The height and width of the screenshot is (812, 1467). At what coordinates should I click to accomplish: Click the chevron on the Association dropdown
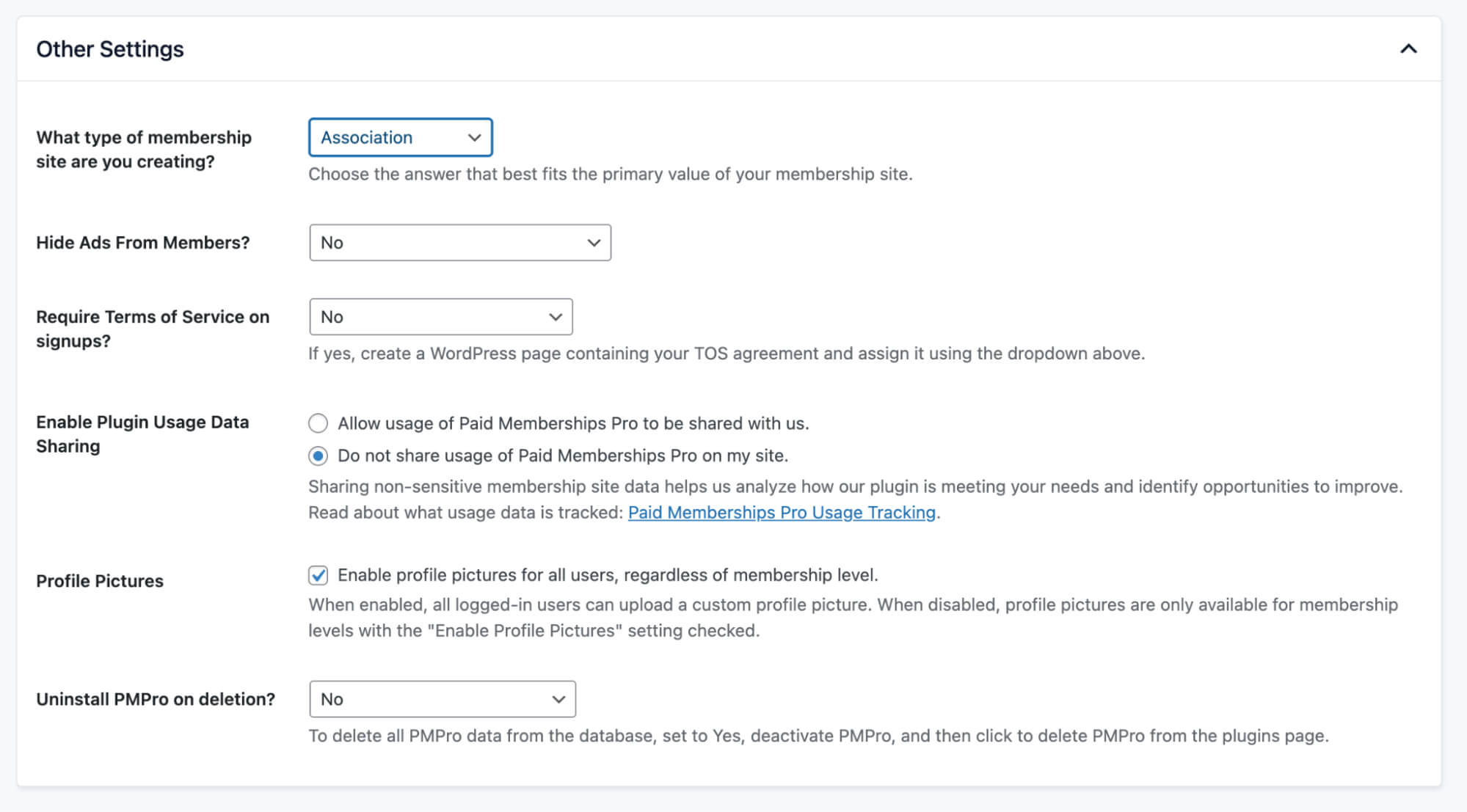tap(473, 137)
